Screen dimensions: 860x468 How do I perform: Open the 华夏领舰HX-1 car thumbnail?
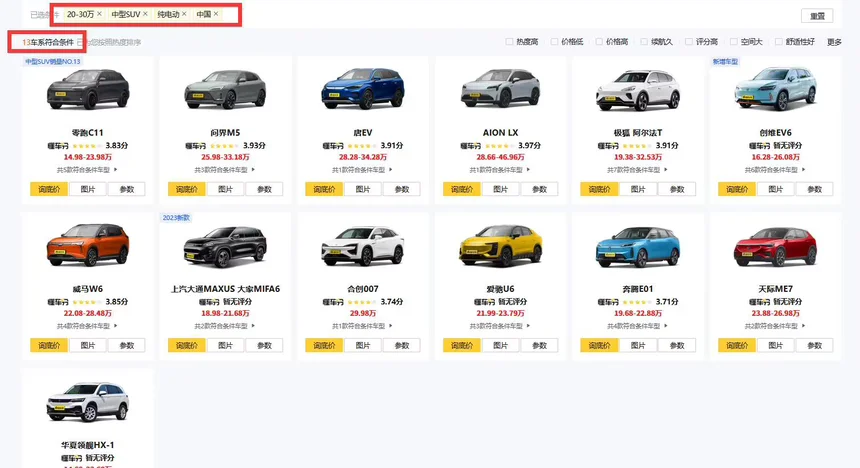coord(88,402)
